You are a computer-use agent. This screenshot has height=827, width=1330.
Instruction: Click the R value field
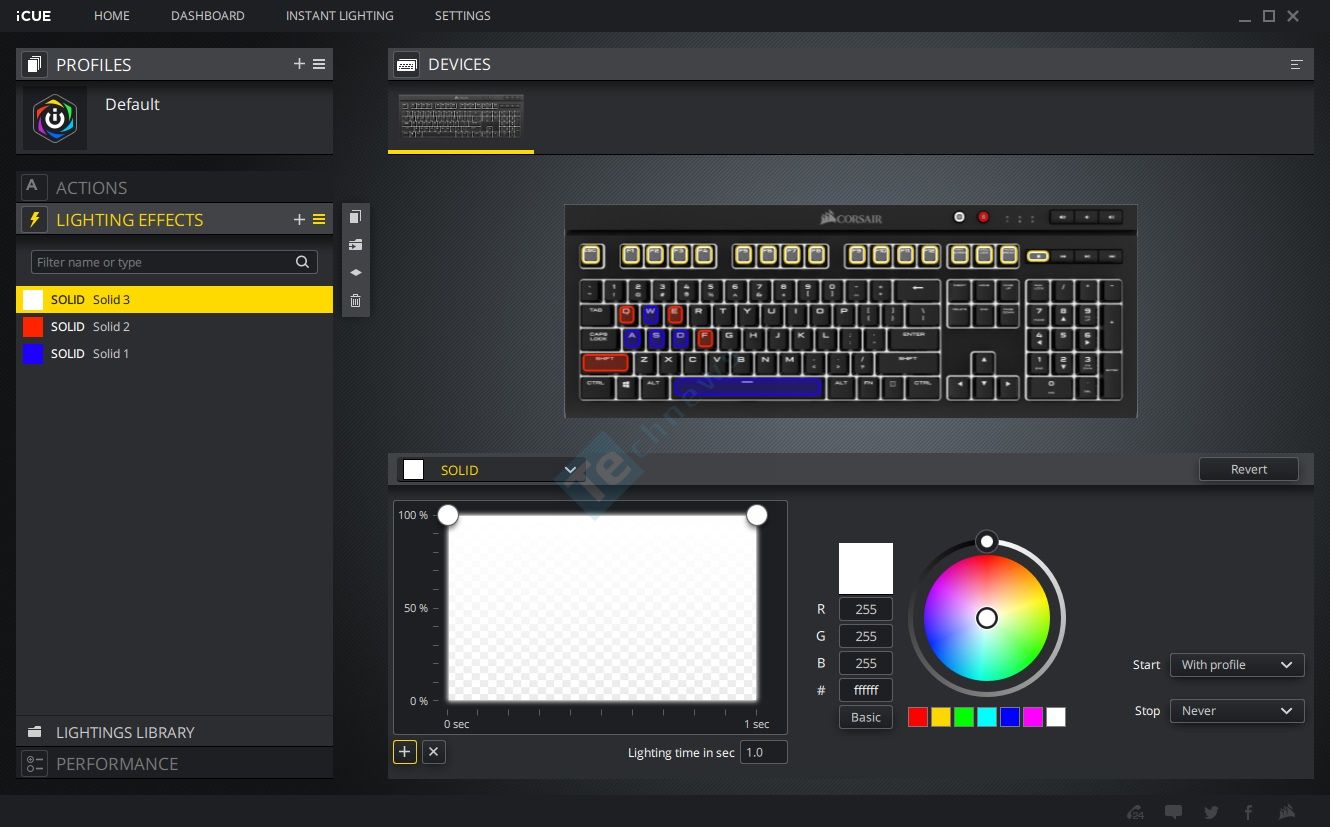coord(866,609)
